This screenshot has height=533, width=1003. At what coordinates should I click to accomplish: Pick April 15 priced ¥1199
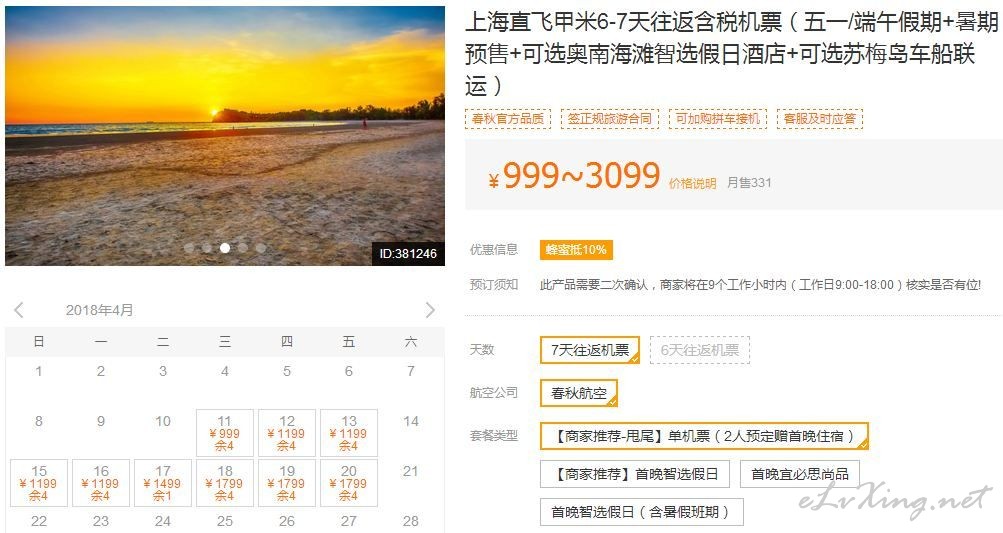38,483
